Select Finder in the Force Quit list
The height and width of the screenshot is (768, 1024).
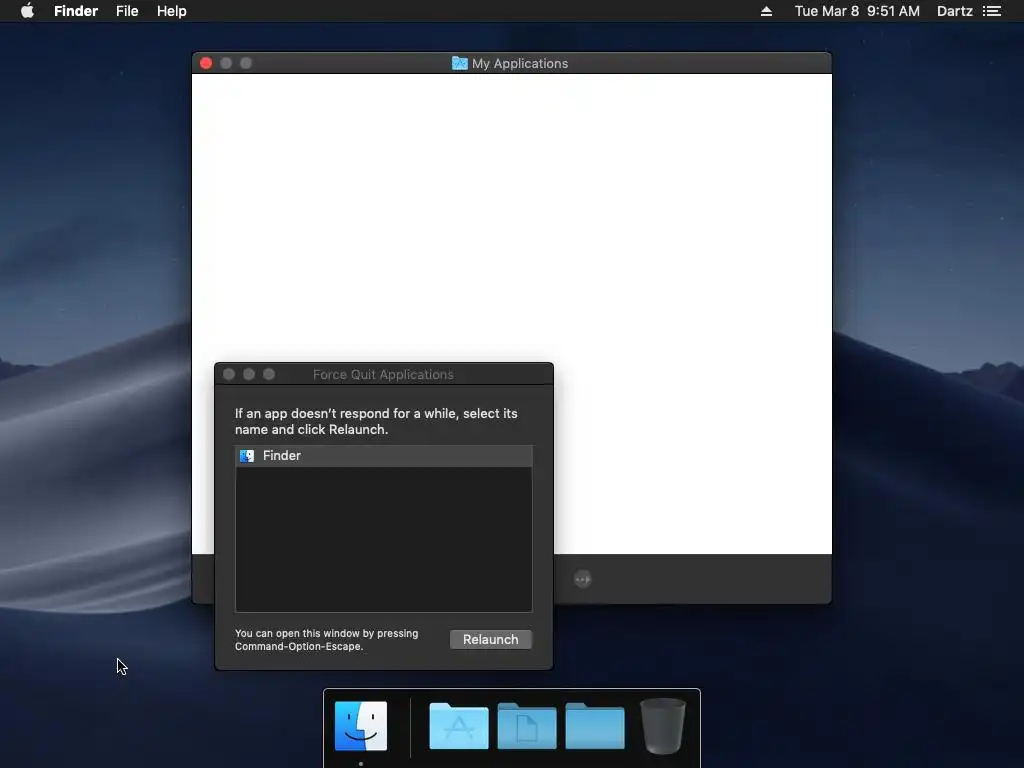pyautogui.click(x=383, y=456)
